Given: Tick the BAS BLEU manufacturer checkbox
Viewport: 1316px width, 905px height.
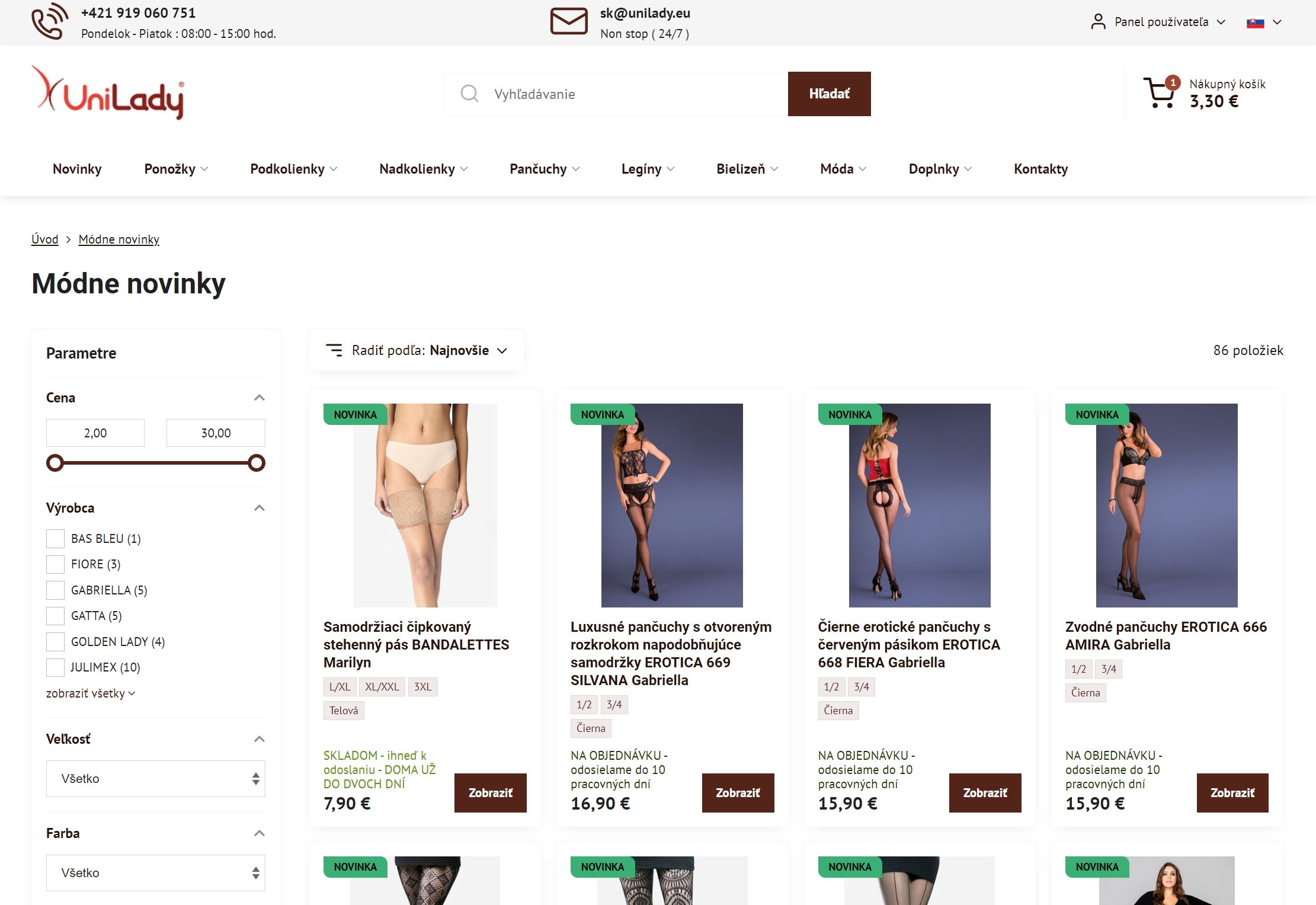Looking at the screenshot, I should 55,539.
